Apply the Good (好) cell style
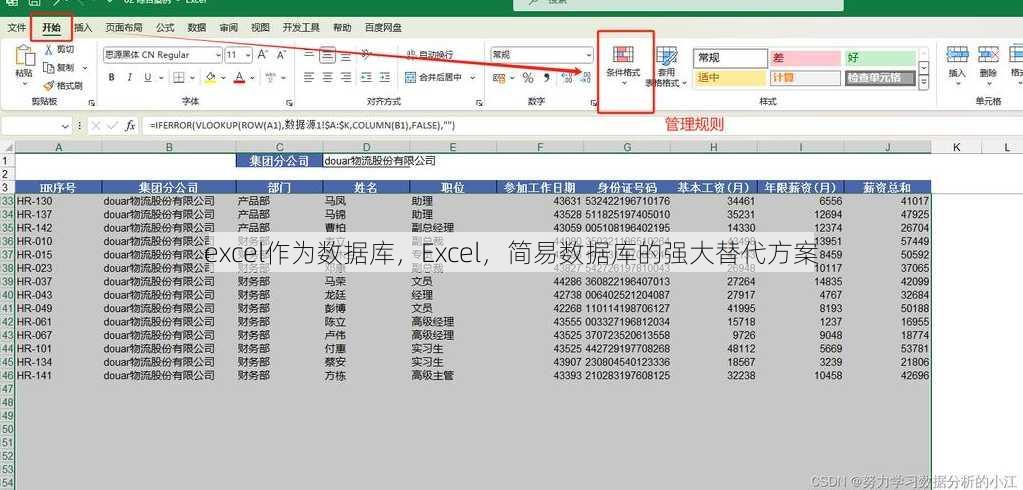The image size is (1023, 490). click(x=881, y=58)
